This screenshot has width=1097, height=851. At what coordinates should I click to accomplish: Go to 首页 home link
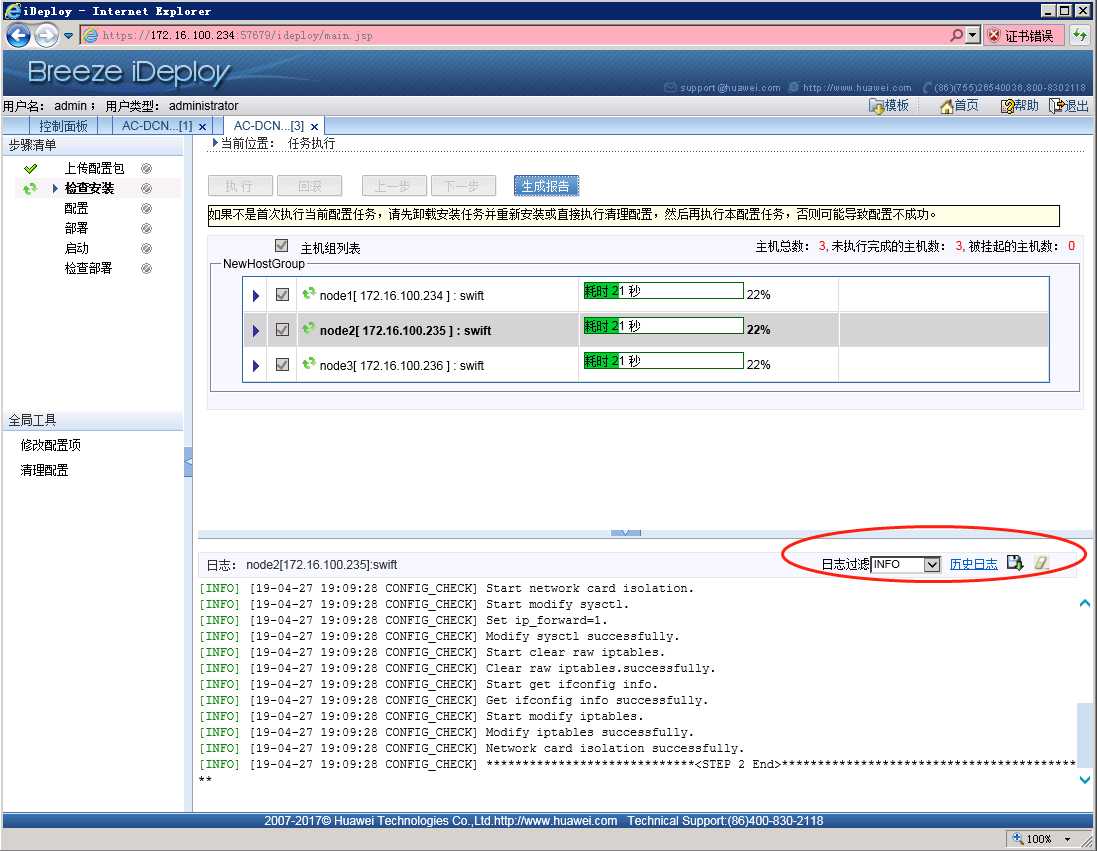point(959,106)
